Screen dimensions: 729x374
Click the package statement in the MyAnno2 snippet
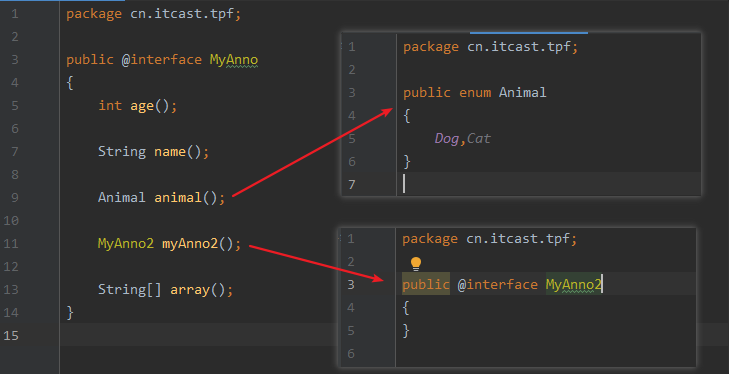coord(490,239)
